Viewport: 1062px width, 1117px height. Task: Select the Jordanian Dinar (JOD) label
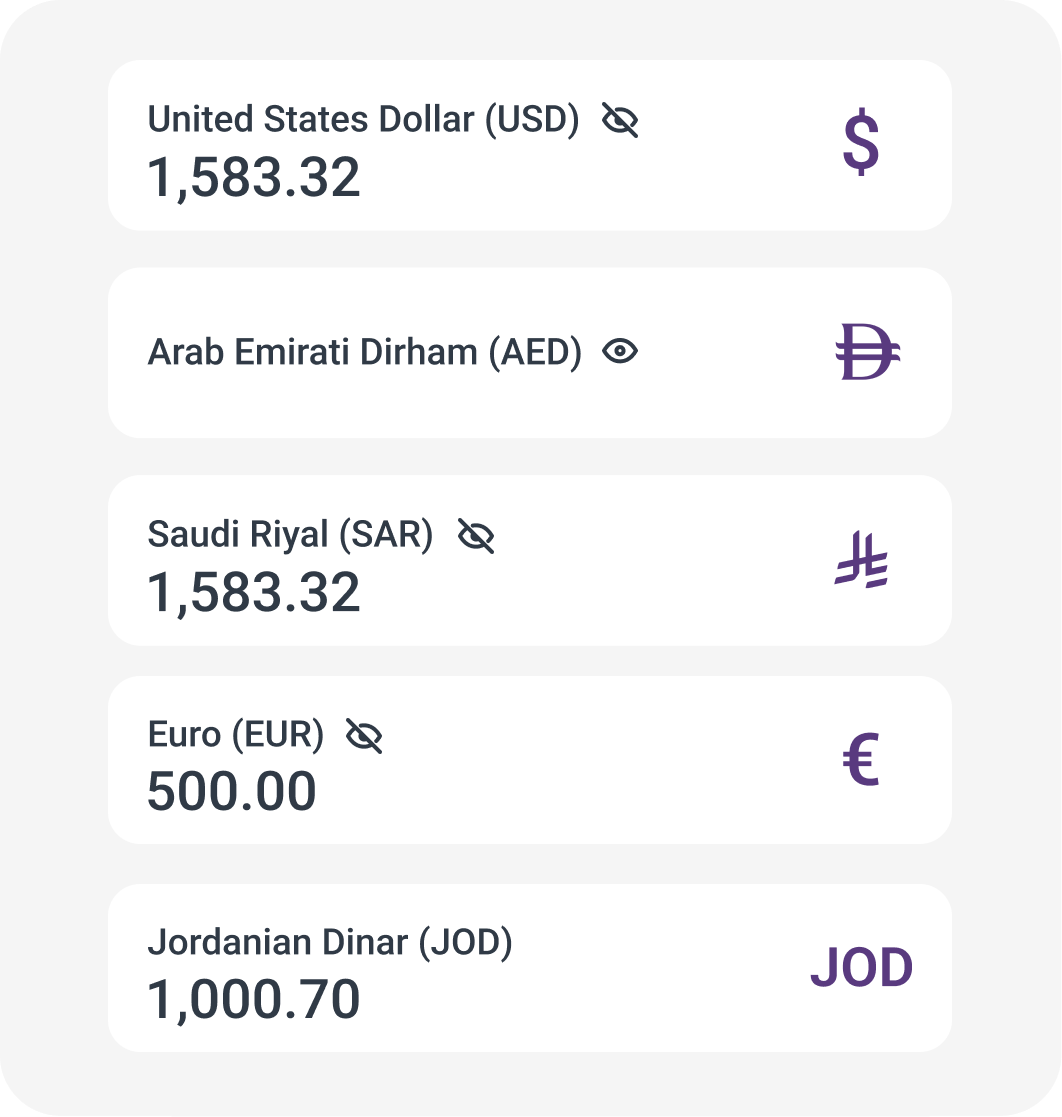coord(330,942)
